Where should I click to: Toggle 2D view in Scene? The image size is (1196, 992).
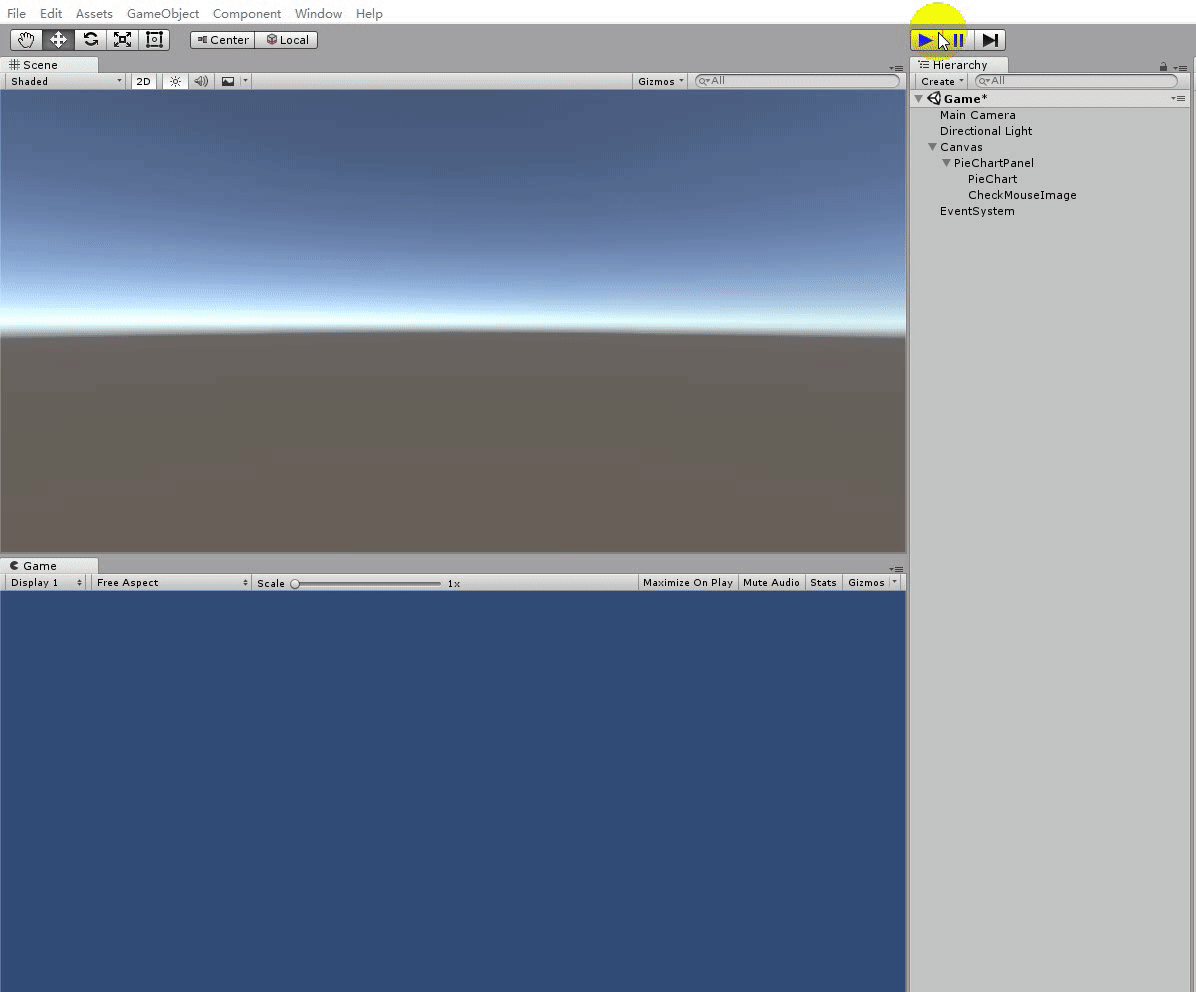coord(143,82)
